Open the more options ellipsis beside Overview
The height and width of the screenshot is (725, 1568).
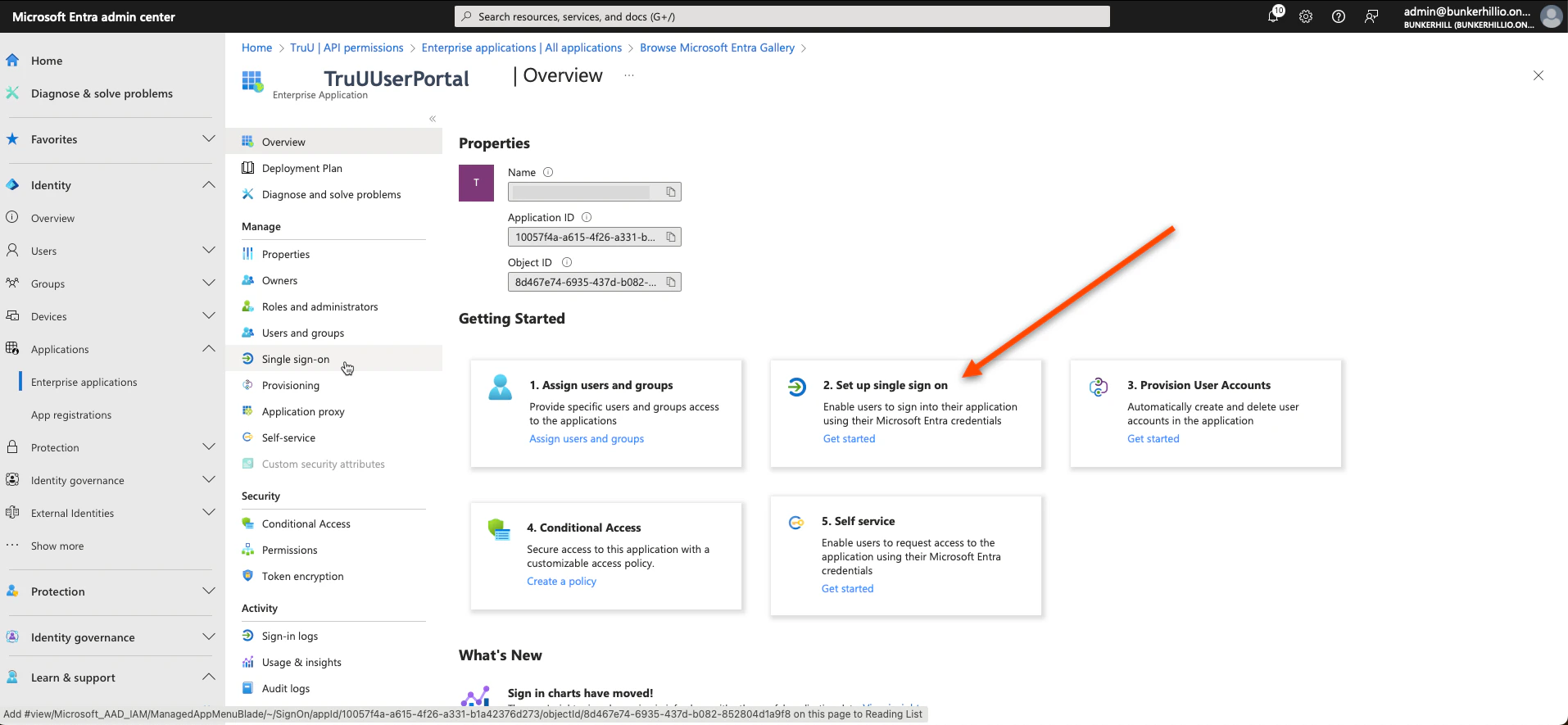point(629,75)
